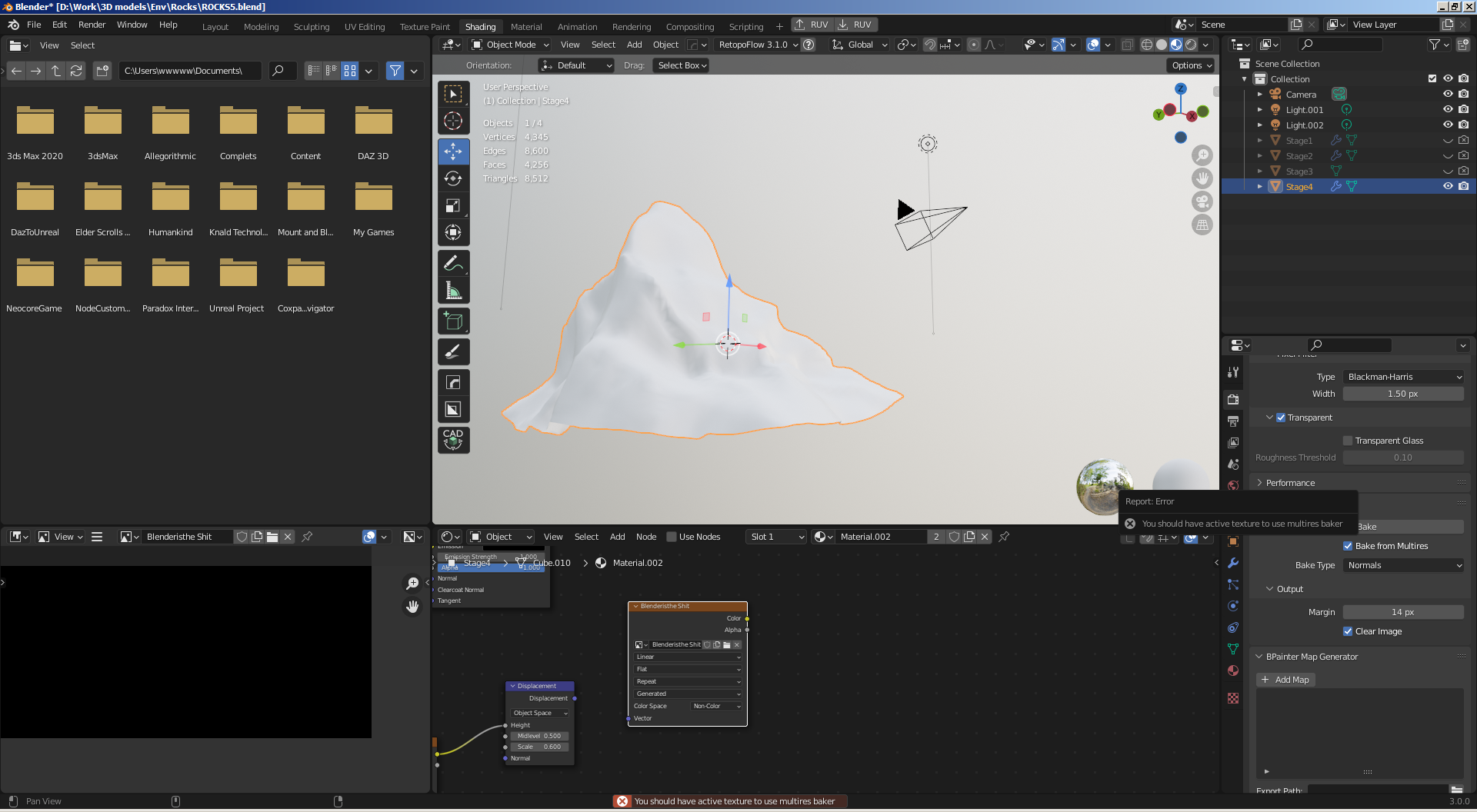Screen dimensions: 1477x812
Task: Select the Rotate tool
Action: (x=453, y=178)
